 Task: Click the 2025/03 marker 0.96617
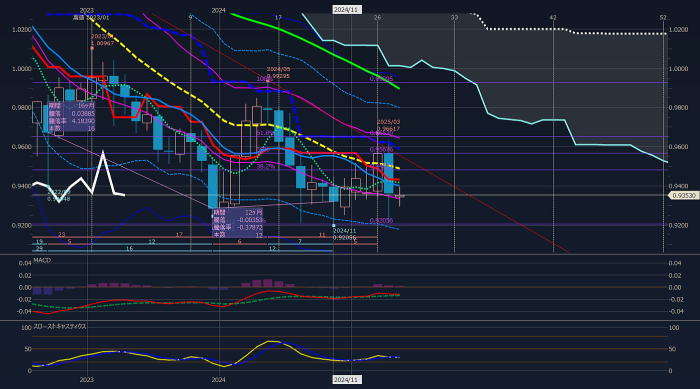(x=388, y=125)
